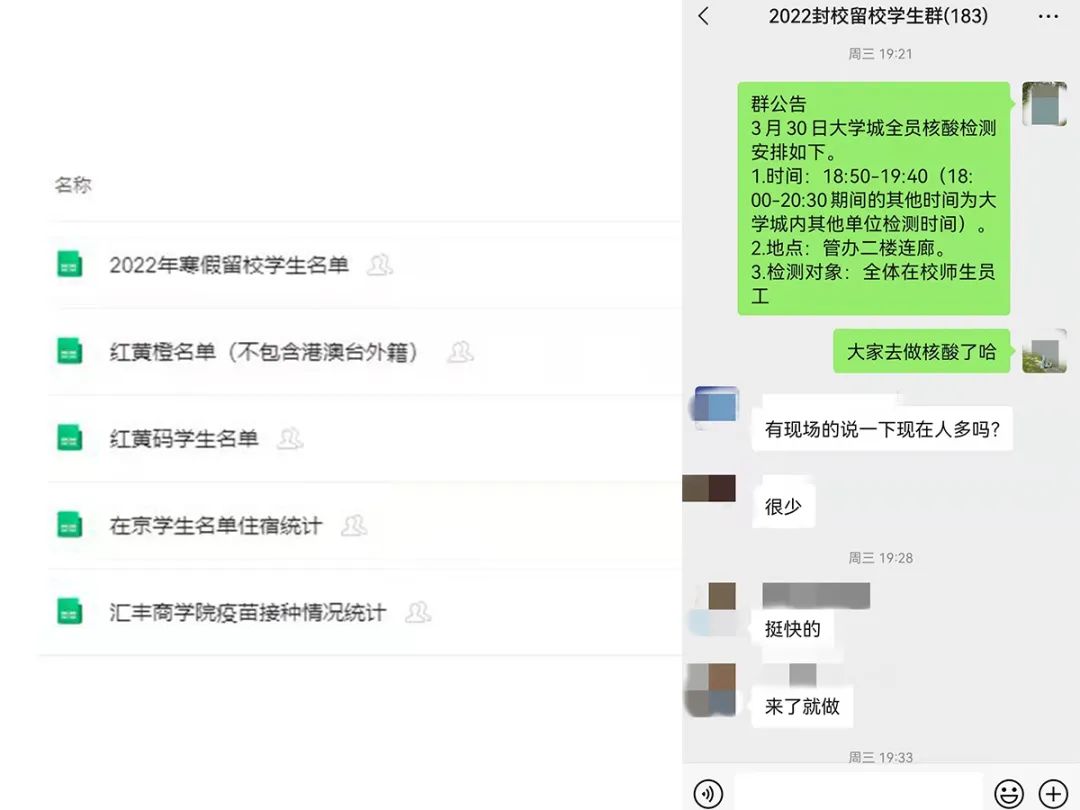This screenshot has height=810, width=1080.
Task: Open the three-dot group chat menu
Action: coord(1048,17)
